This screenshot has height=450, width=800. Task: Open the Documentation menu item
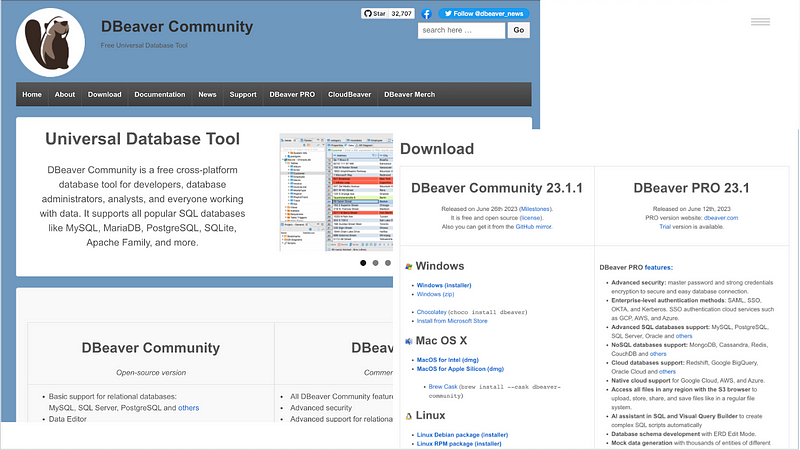pos(160,94)
